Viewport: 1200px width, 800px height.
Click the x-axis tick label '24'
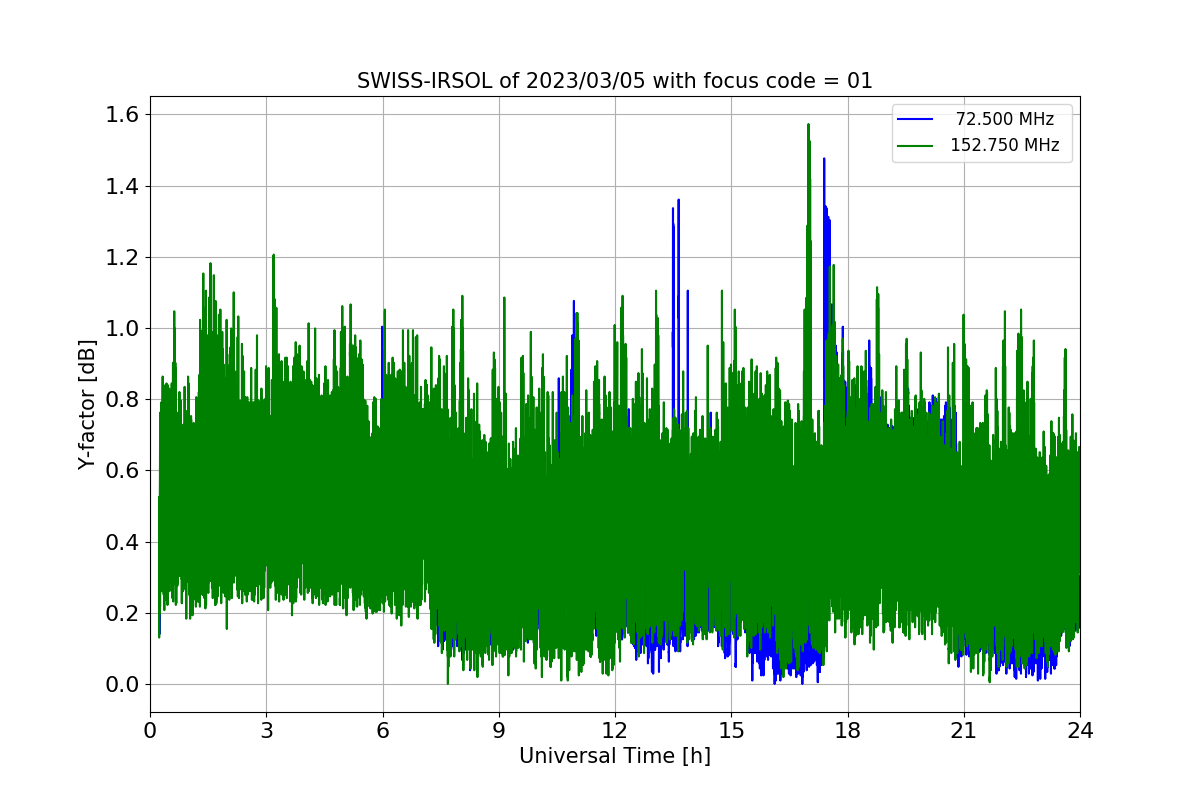pos(1080,730)
